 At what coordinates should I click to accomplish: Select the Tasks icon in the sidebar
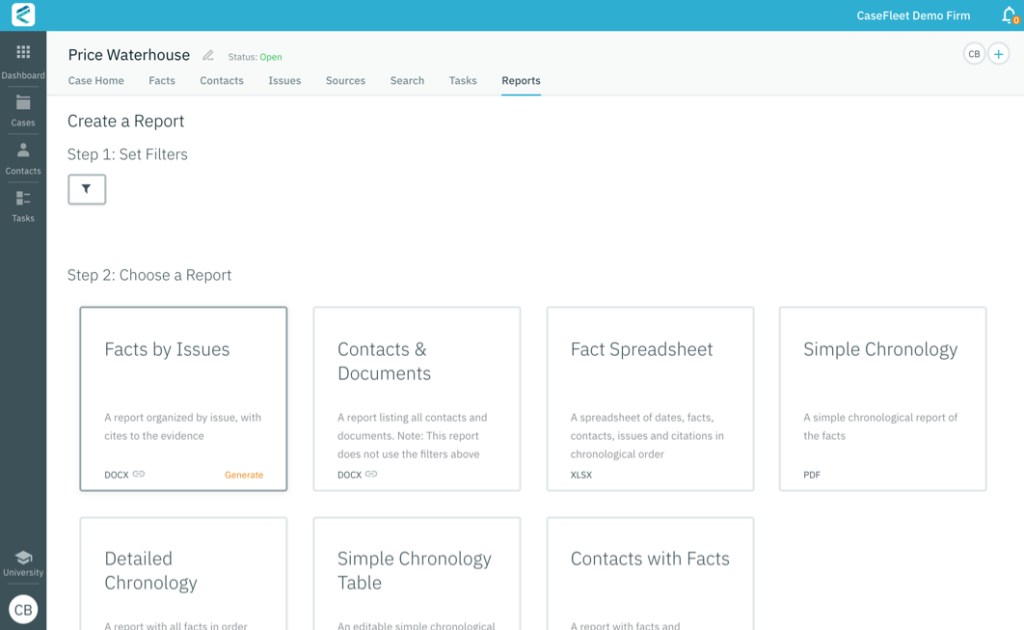click(x=22, y=203)
